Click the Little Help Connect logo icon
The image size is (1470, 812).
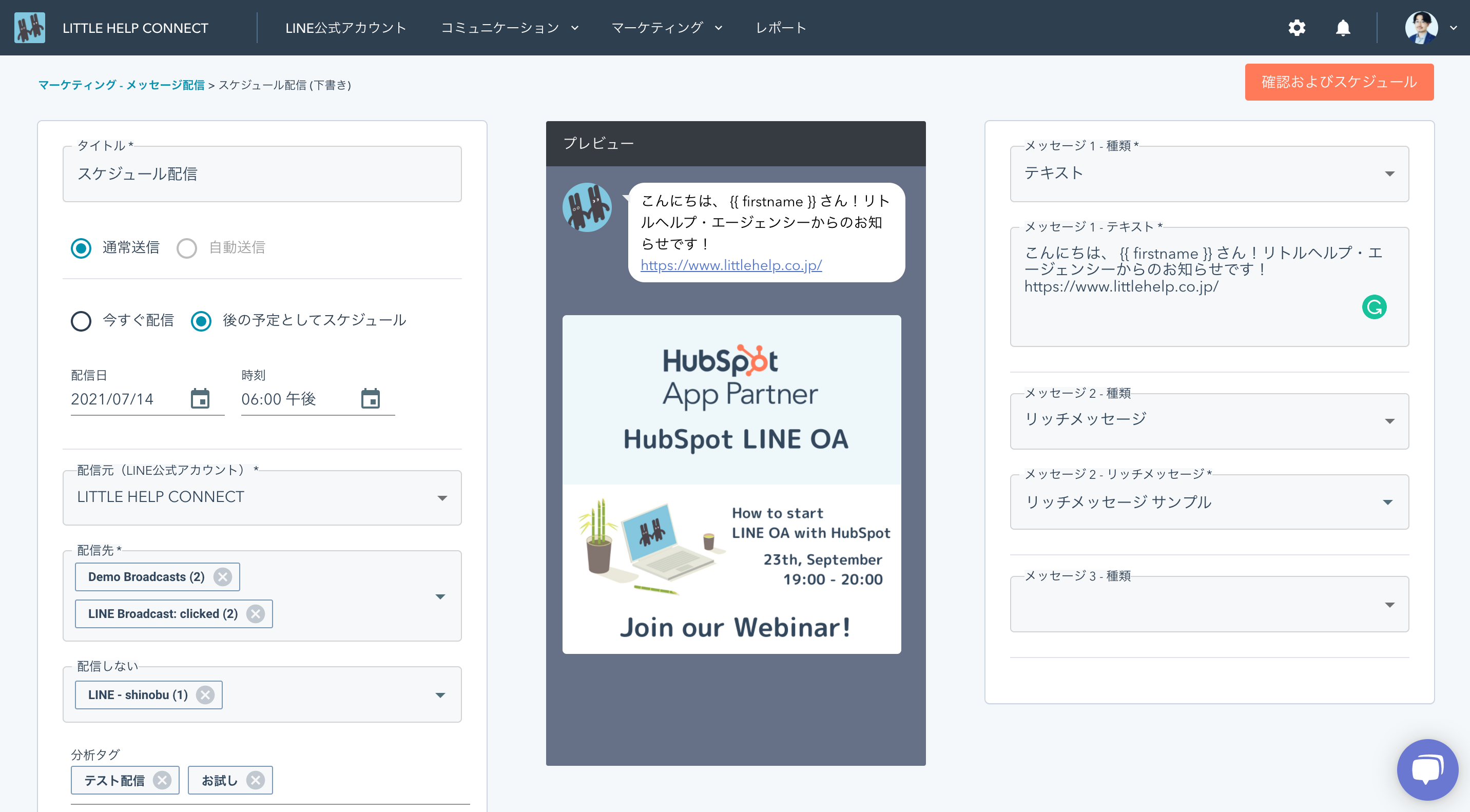click(x=30, y=27)
